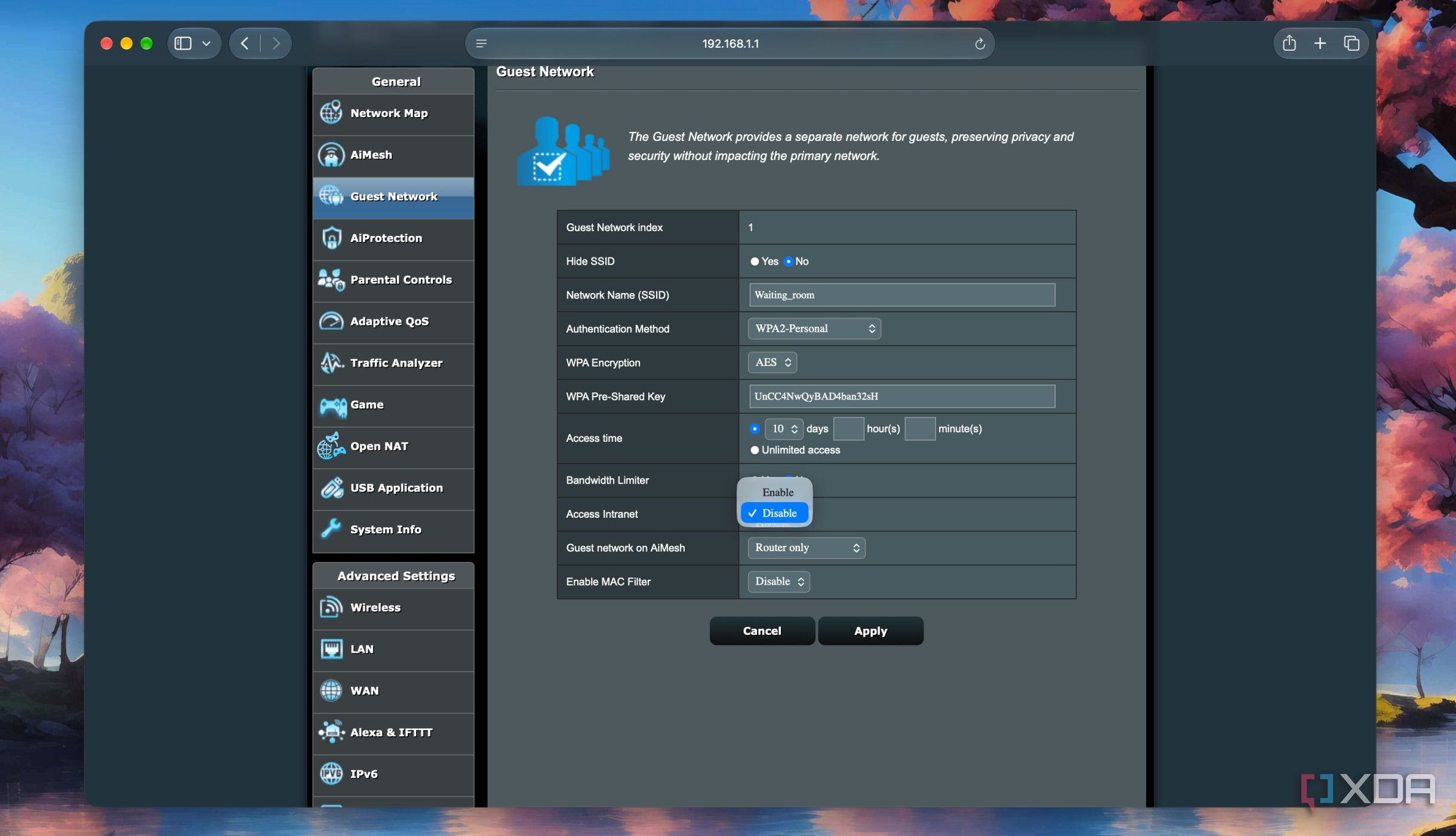Screen dimensions: 1456x836
Task: Open Parental Controls people icon
Action: [331, 279]
